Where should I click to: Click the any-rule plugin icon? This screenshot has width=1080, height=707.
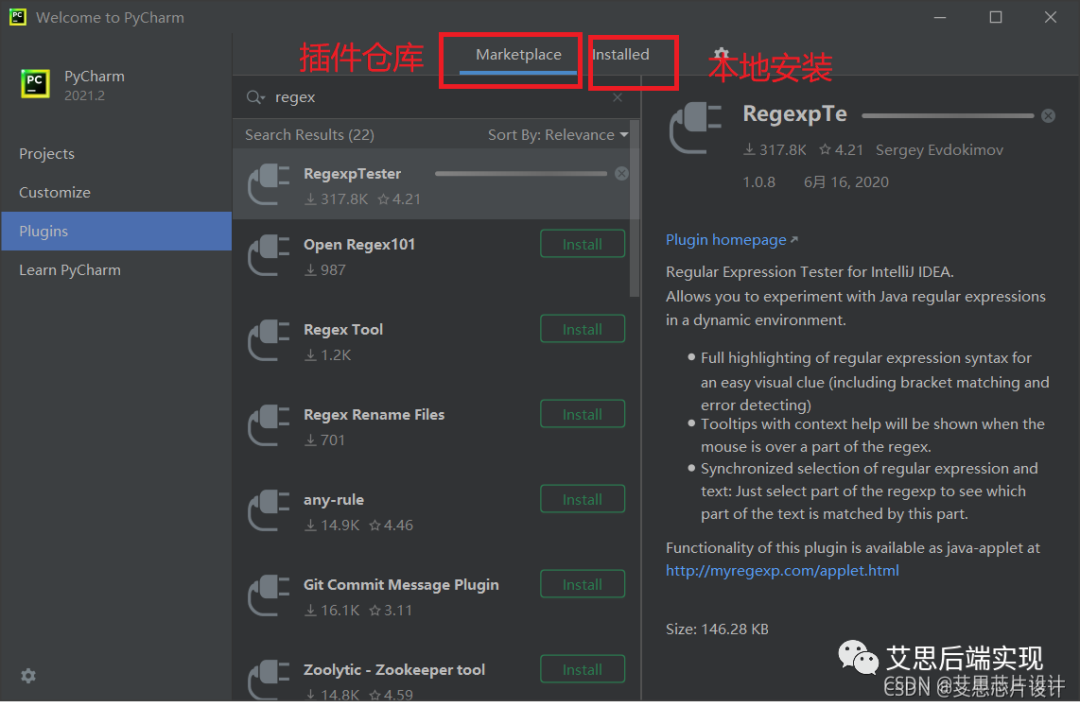268,511
